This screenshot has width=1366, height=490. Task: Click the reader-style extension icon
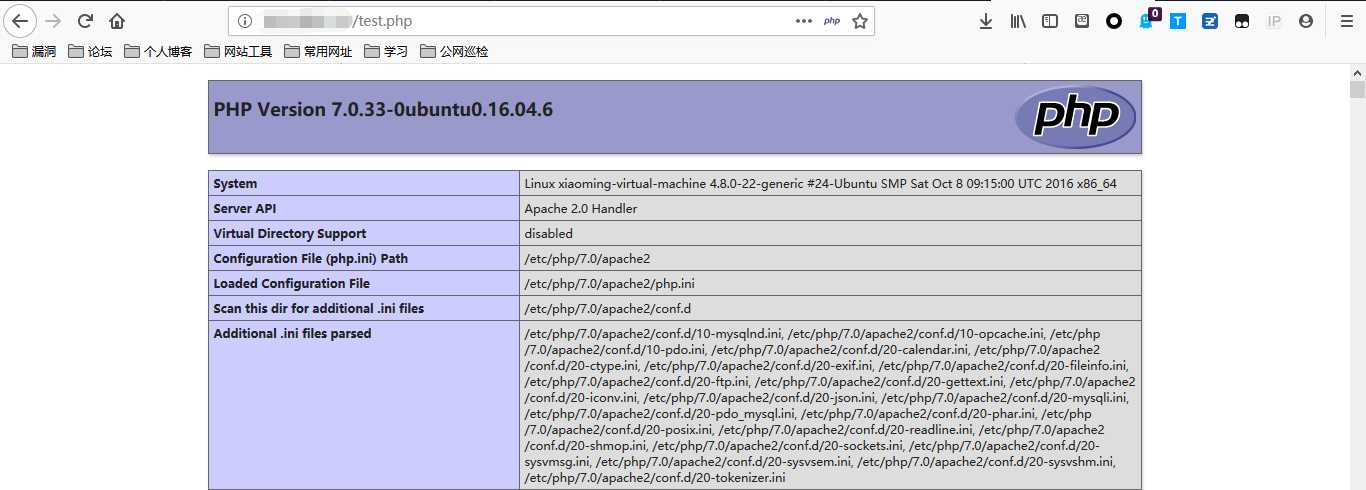(x=1082, y=21)
